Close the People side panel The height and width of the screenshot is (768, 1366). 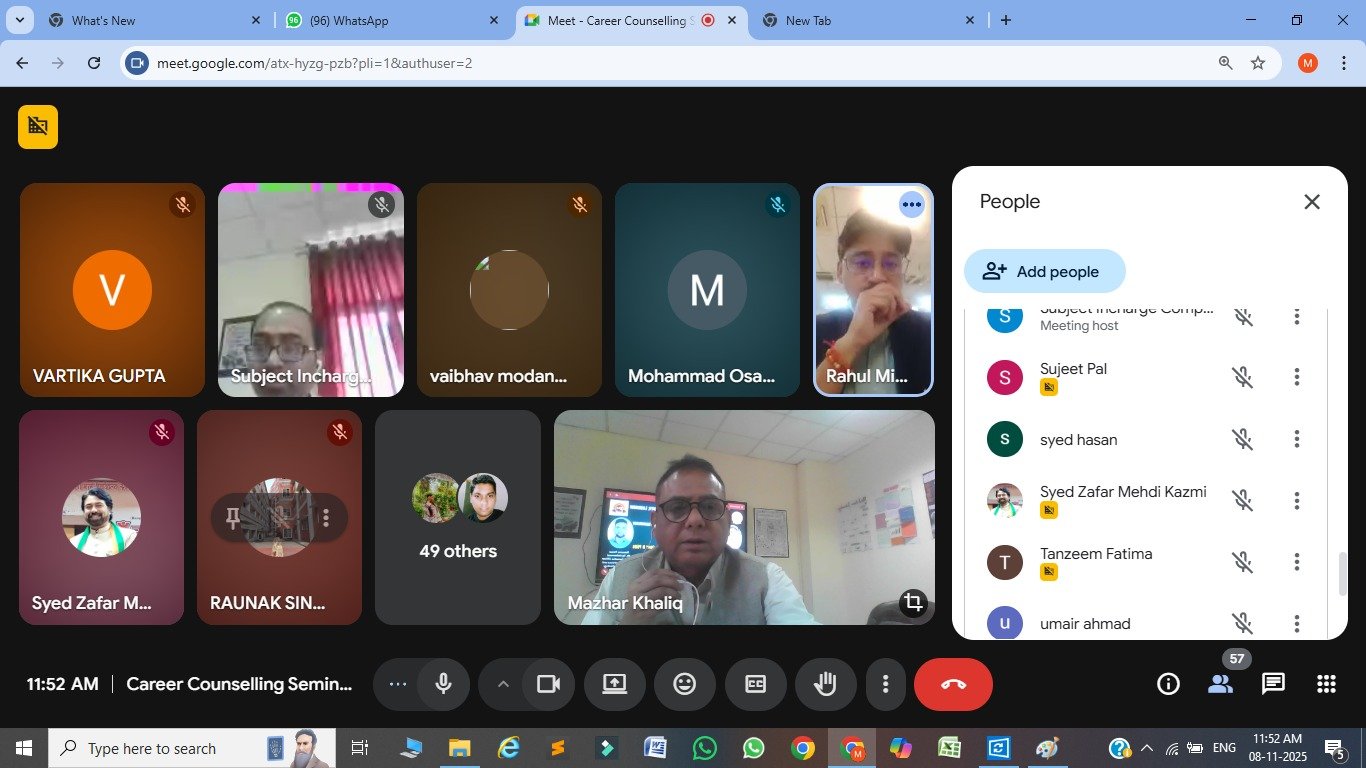pyautogui.click(x=1312, y=202)
